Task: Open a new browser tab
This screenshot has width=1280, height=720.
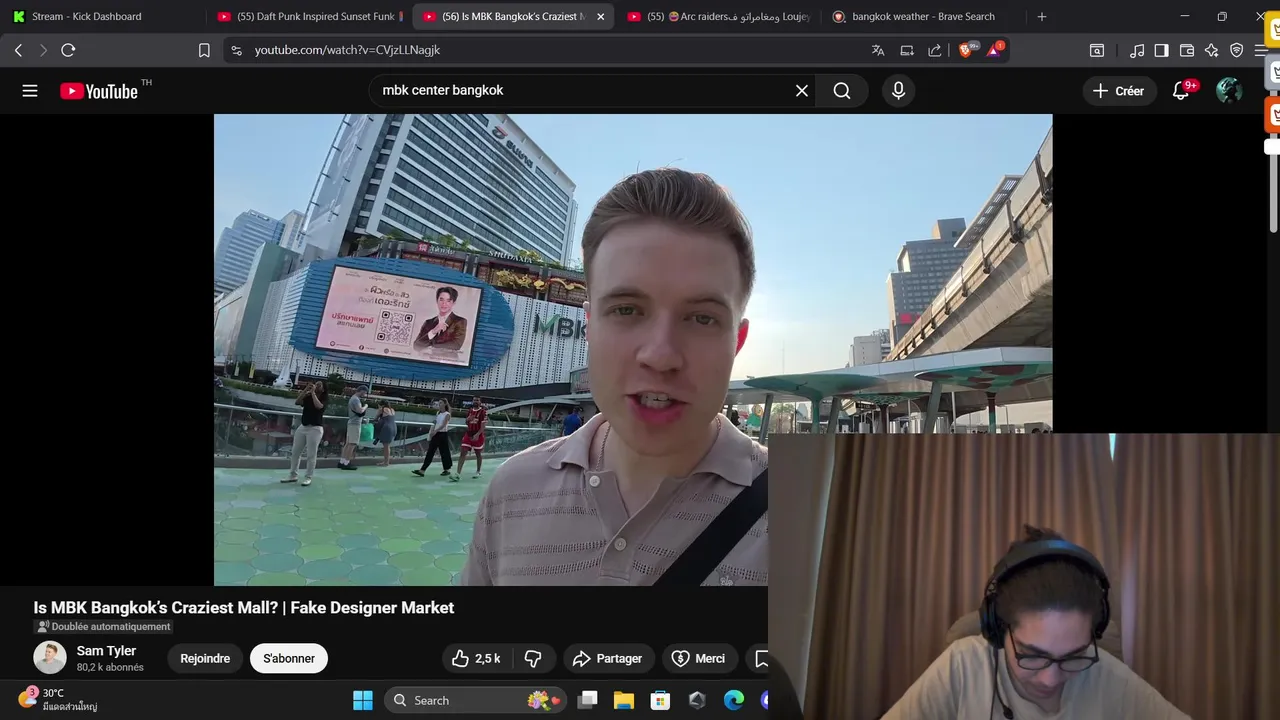Action: [x=1041, y=17]
